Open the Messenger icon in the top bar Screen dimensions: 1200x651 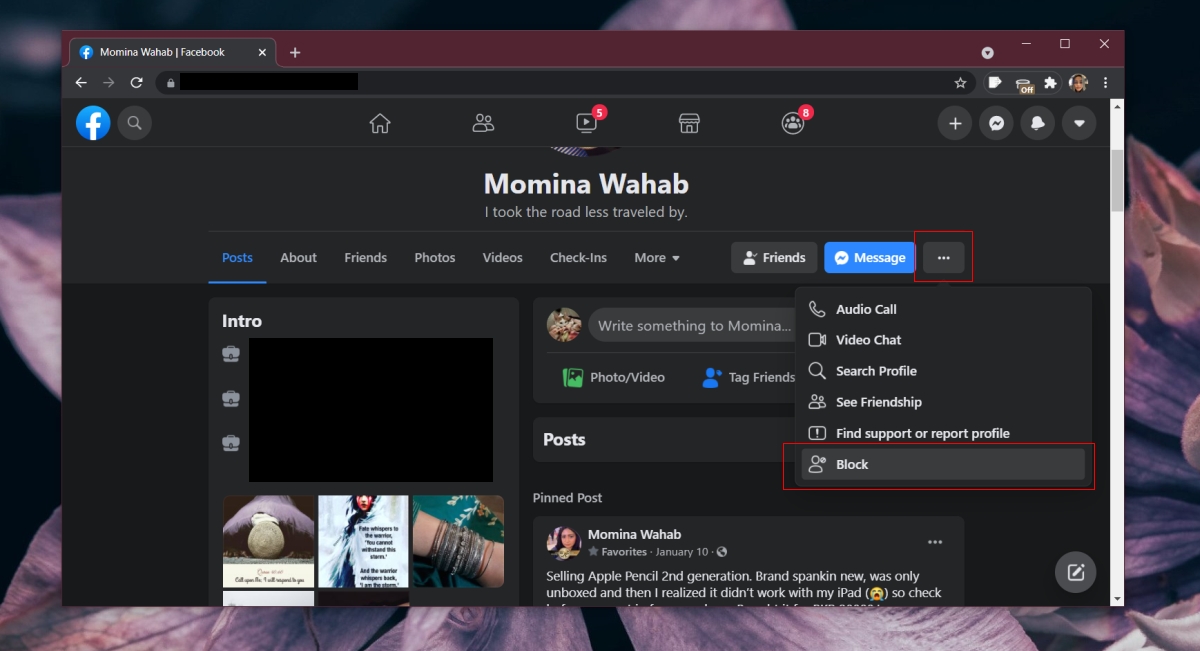click(x=996, y=123)
